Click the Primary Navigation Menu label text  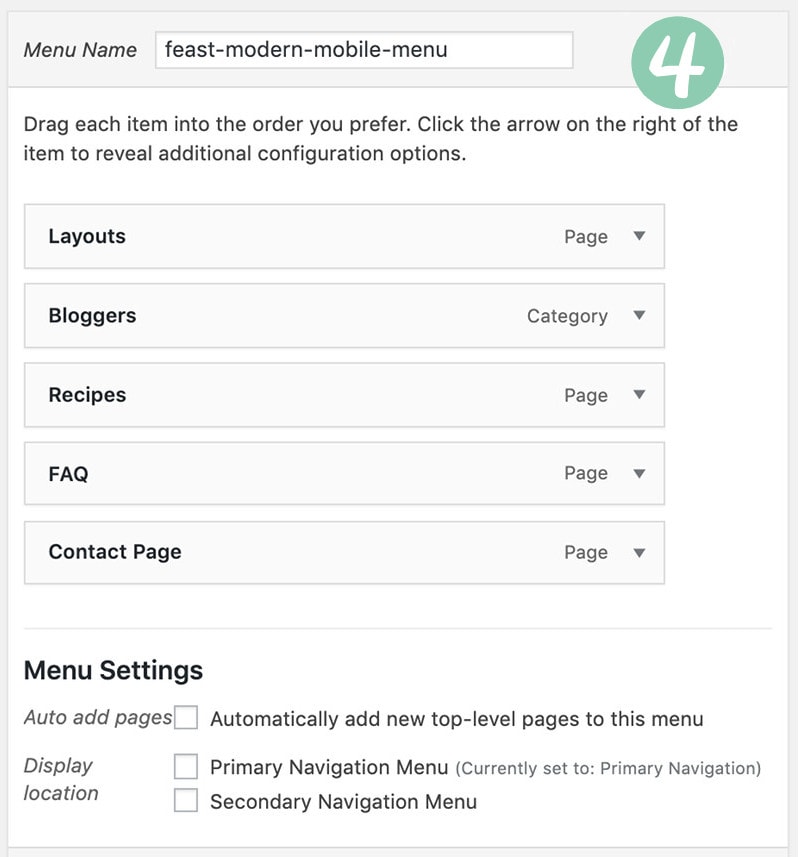click(329, 767)
